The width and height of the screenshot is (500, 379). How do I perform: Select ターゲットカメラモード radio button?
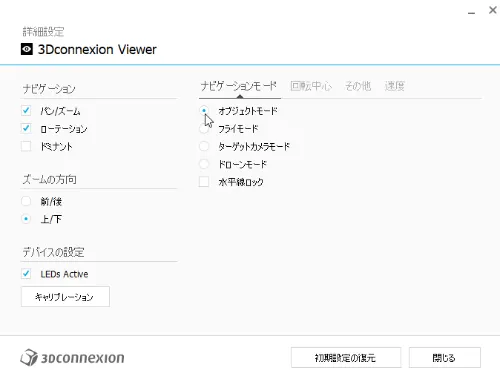[x=204, y=146]
